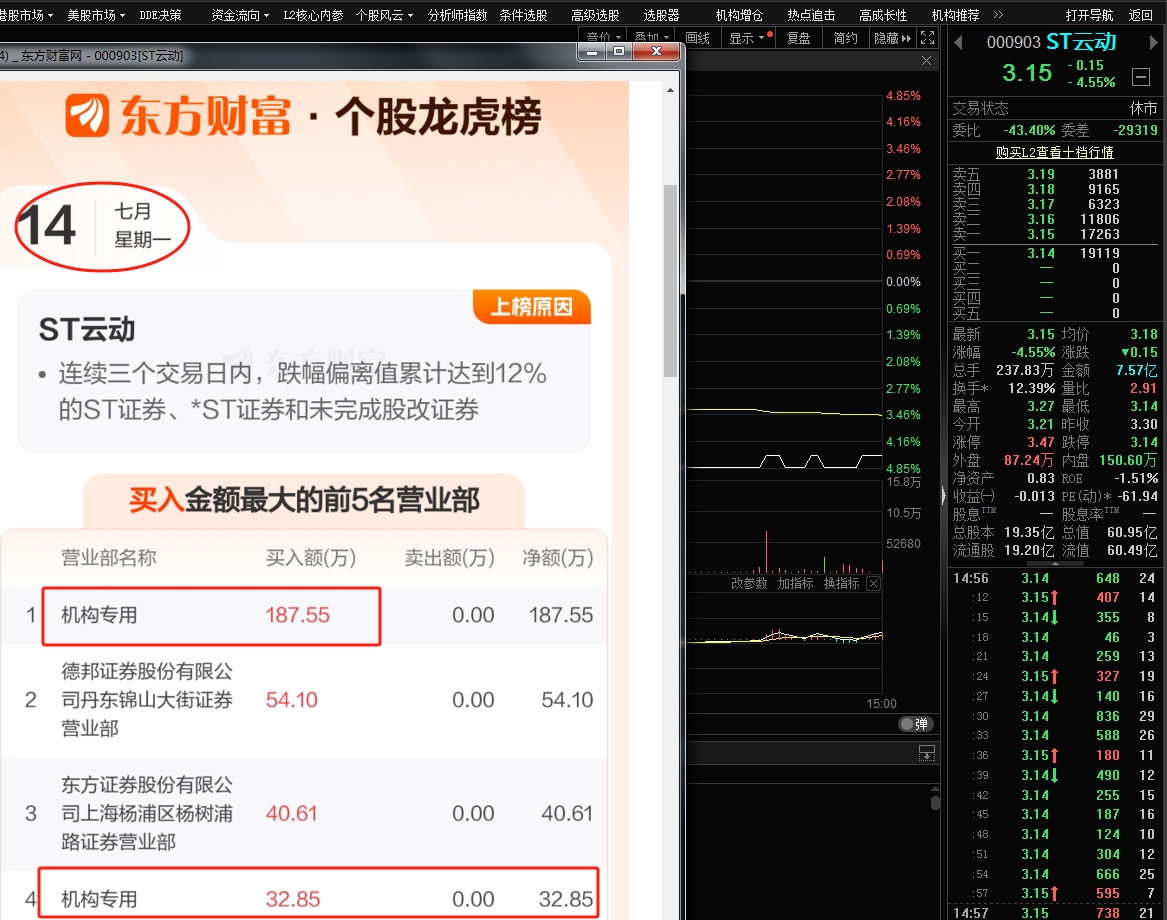The image size is (1167, 920).
Task: Click 净额(万) column header
Action: [x=557, y=558]
